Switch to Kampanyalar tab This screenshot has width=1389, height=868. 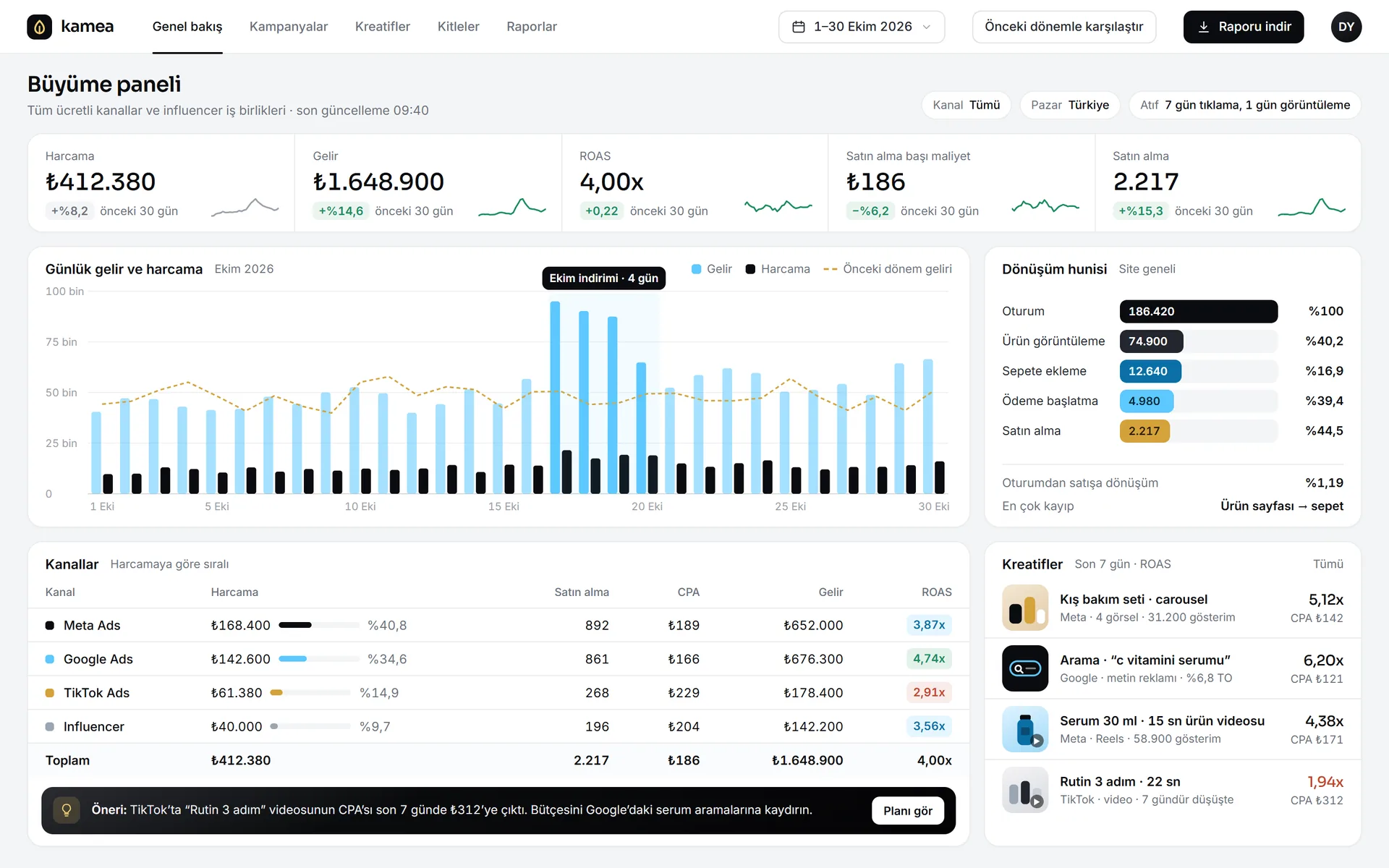(289, 27)
